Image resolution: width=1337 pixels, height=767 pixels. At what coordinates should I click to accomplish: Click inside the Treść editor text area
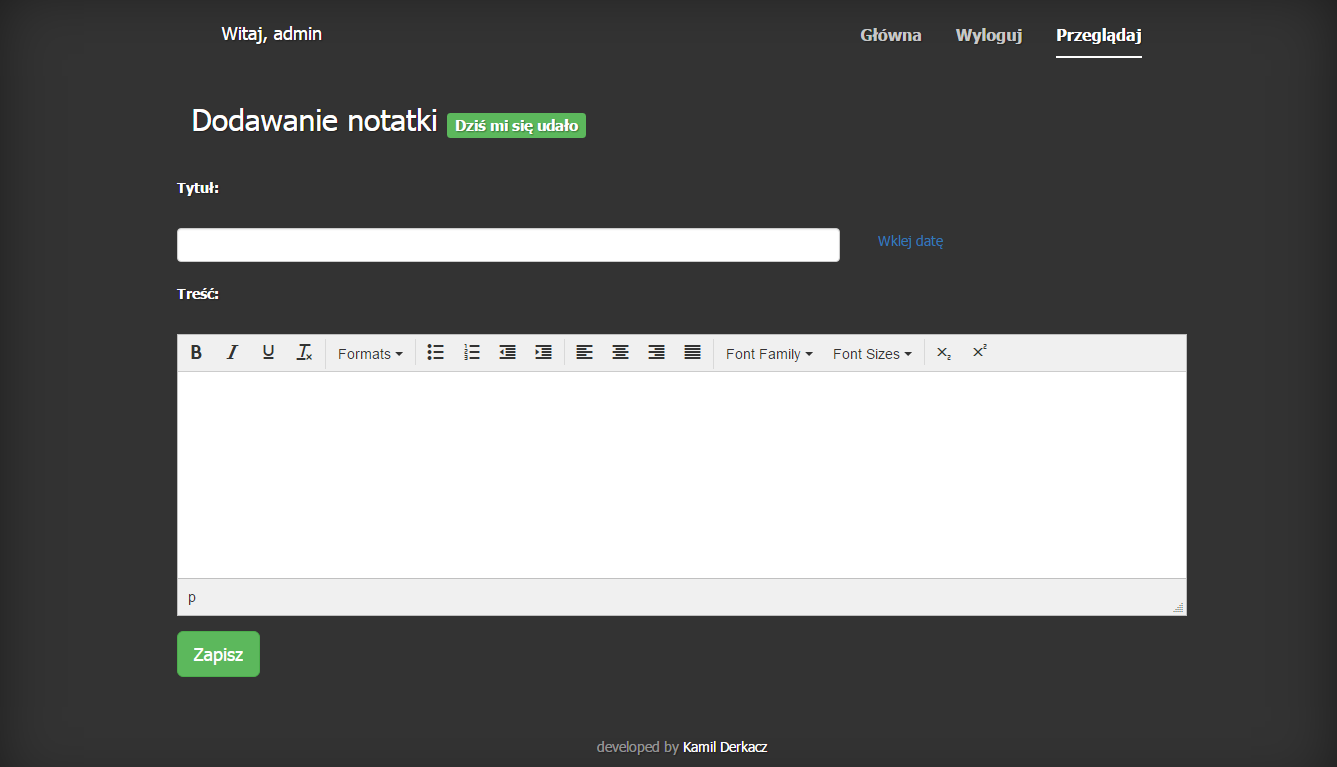tap(682, 475)
